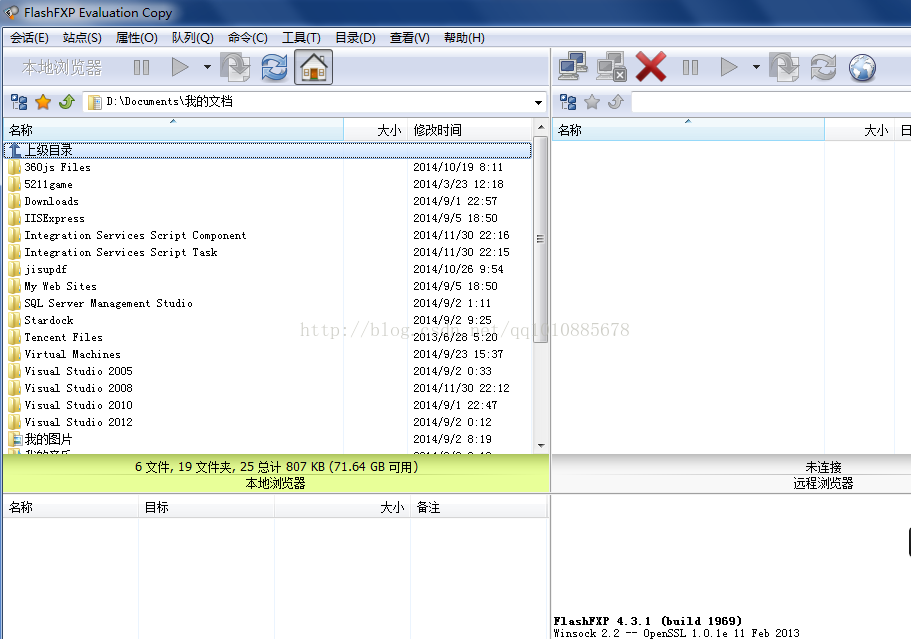Image resolution: width=911 pixels, height=639 pixels.
Task: Open dropdown arrow next to local play button
Action: tap(207, 67)
